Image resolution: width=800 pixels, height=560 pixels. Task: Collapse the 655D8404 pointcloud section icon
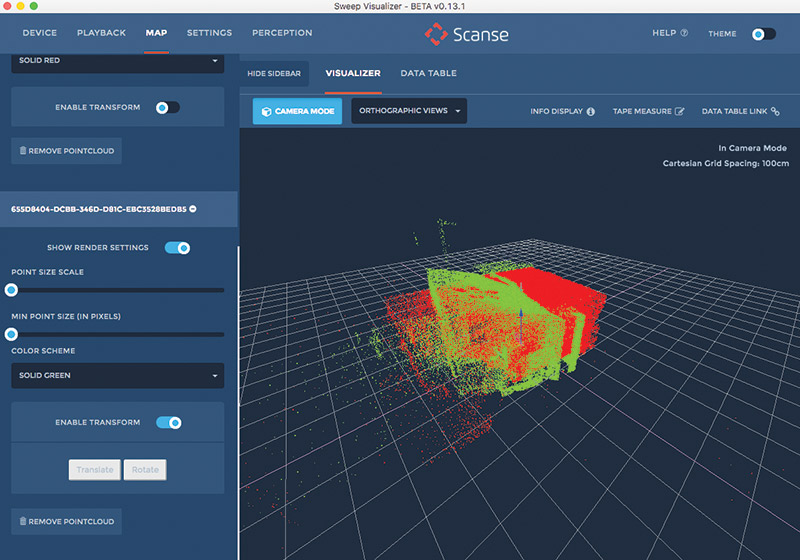point(193,209)
